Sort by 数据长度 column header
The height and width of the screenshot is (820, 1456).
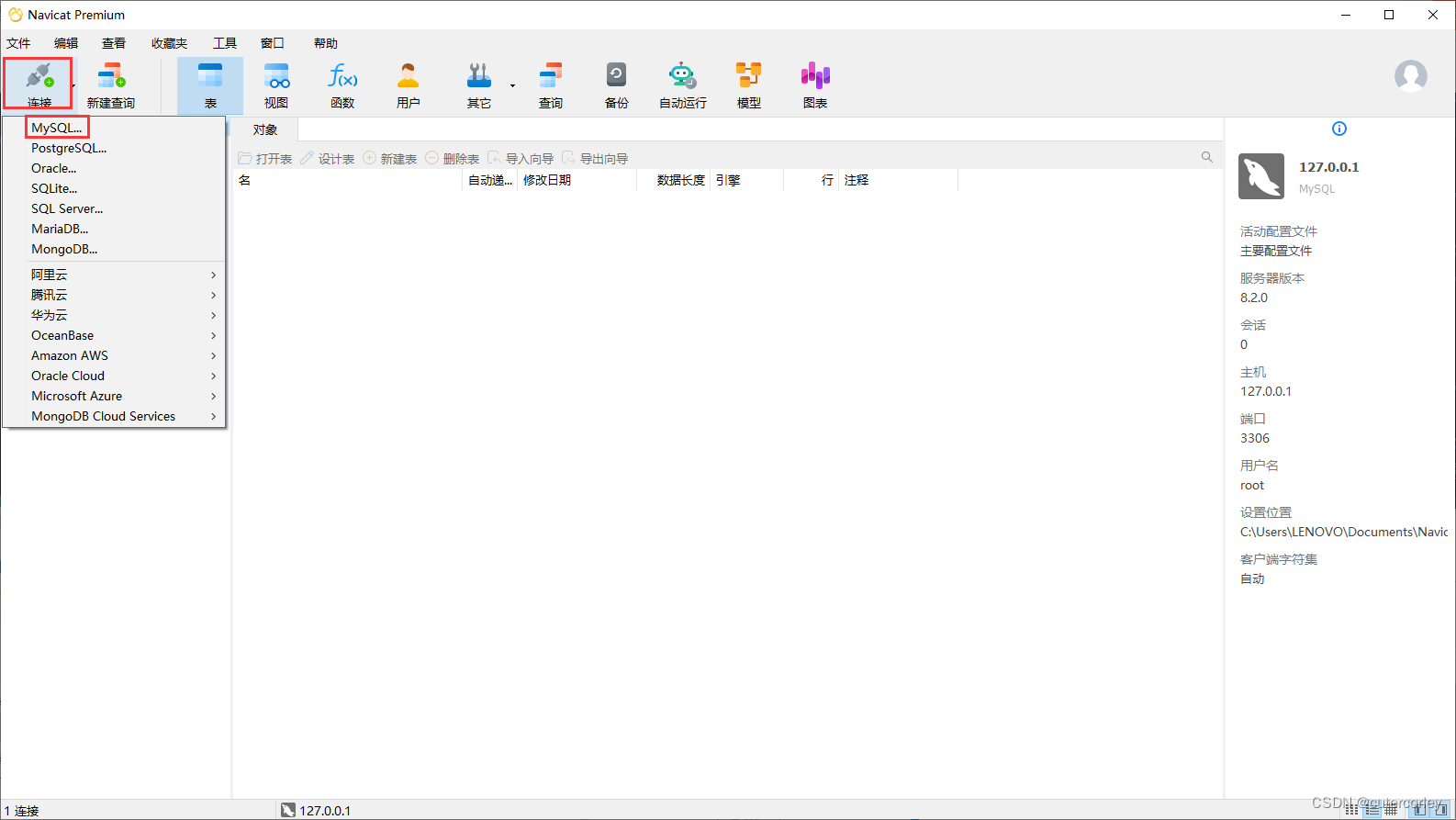tap(674, 180)
